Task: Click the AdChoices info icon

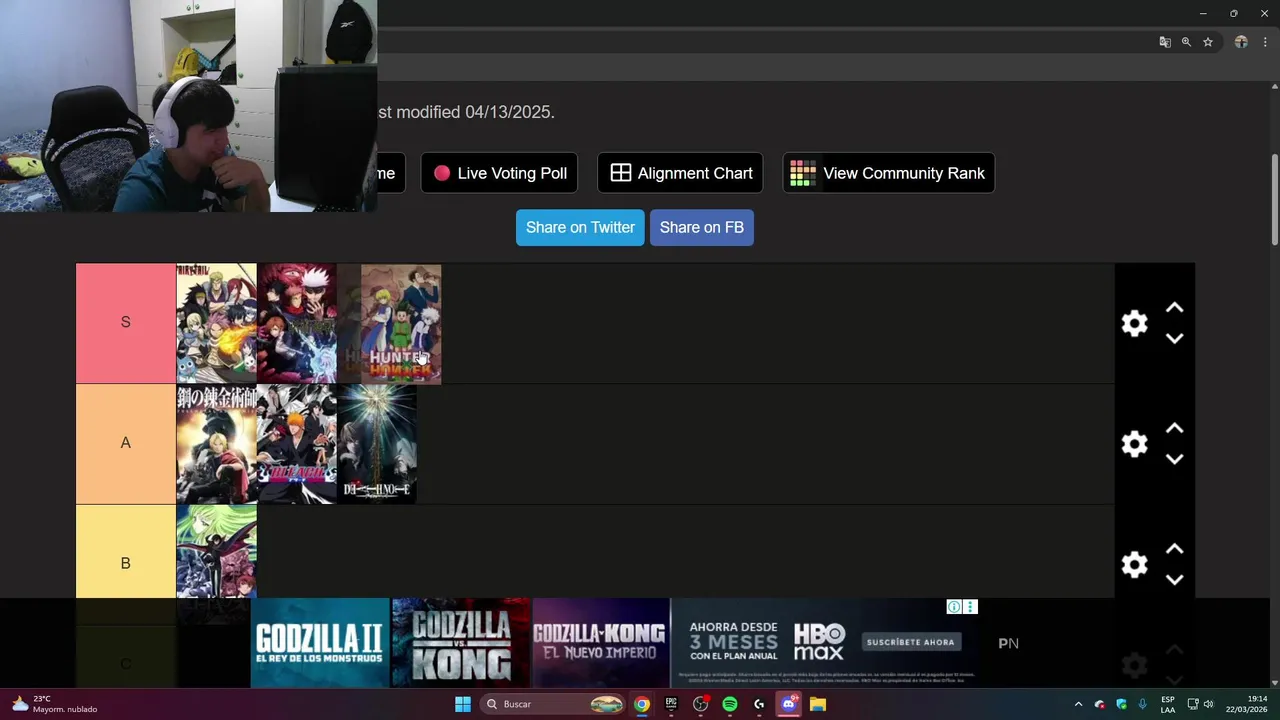Action: [954, 607]
